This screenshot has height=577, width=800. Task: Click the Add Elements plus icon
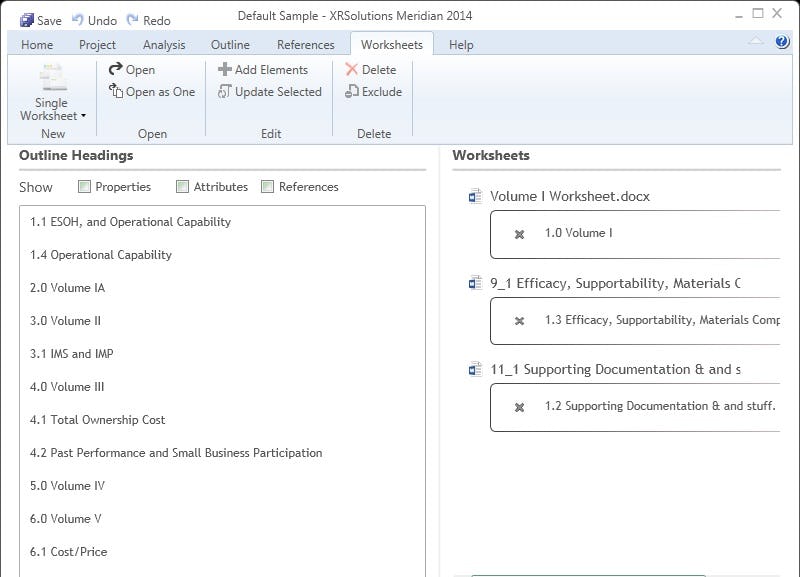point(223,69)
